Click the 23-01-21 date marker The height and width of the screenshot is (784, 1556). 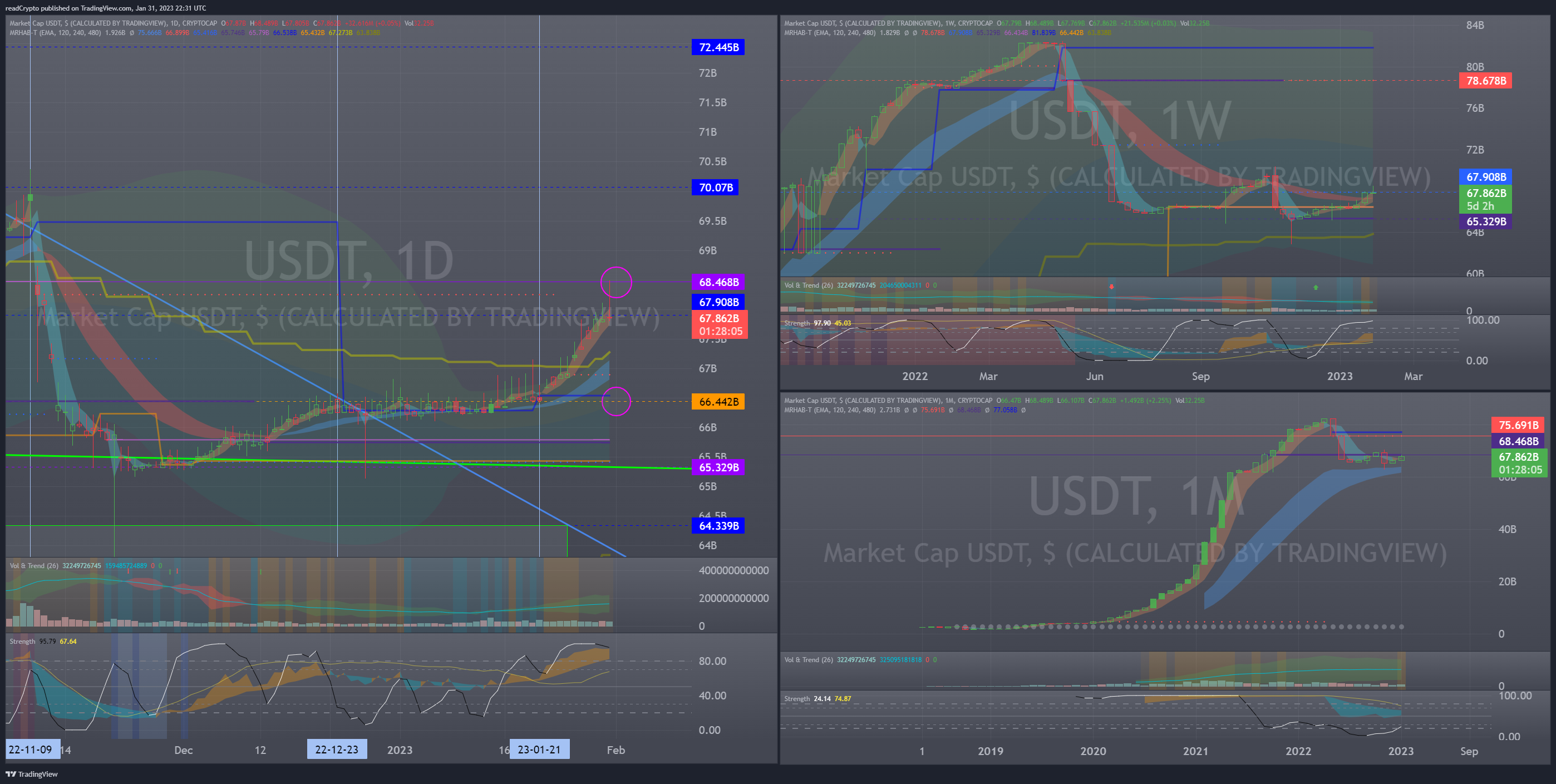539,750
